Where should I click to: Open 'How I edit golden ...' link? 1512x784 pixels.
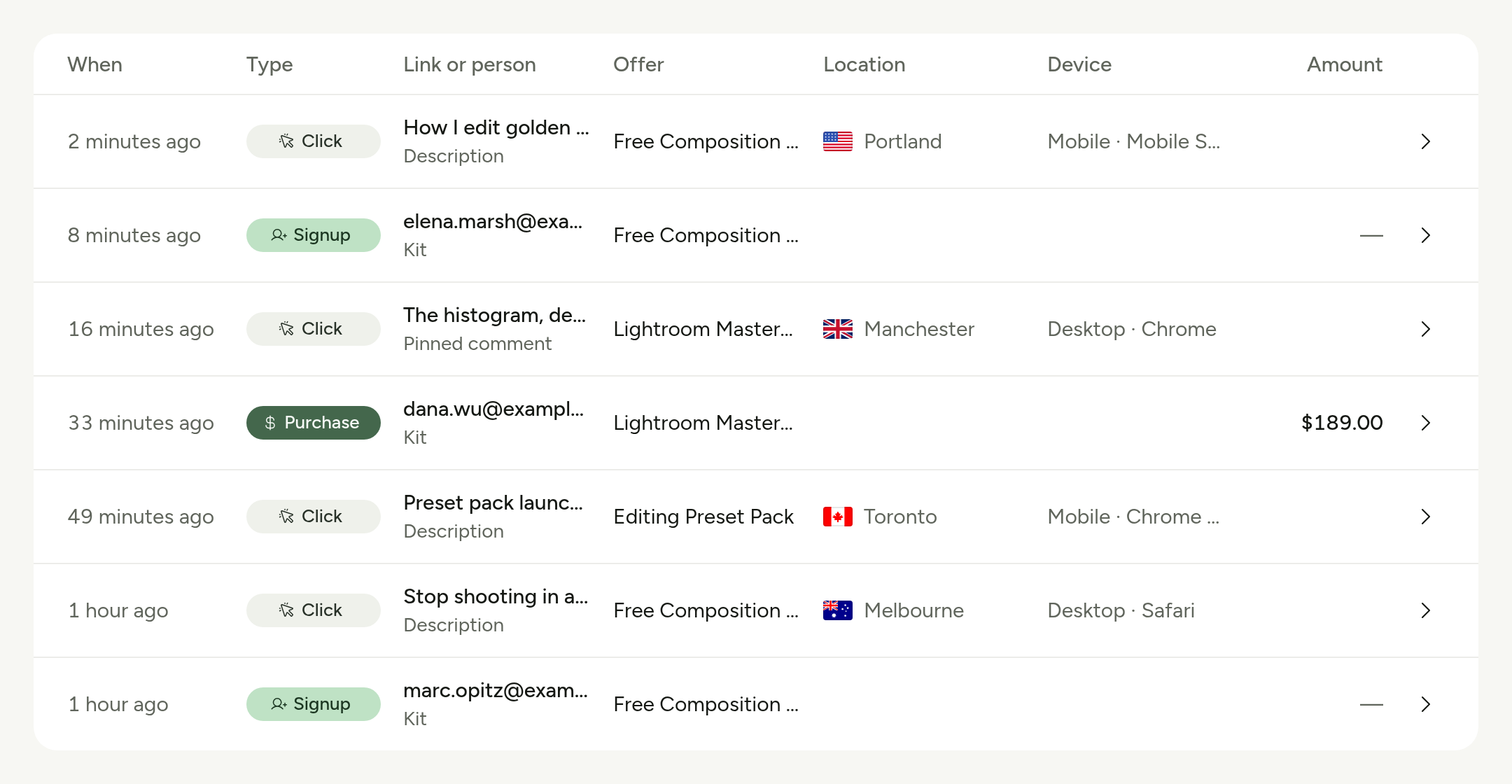pos(496,127)
